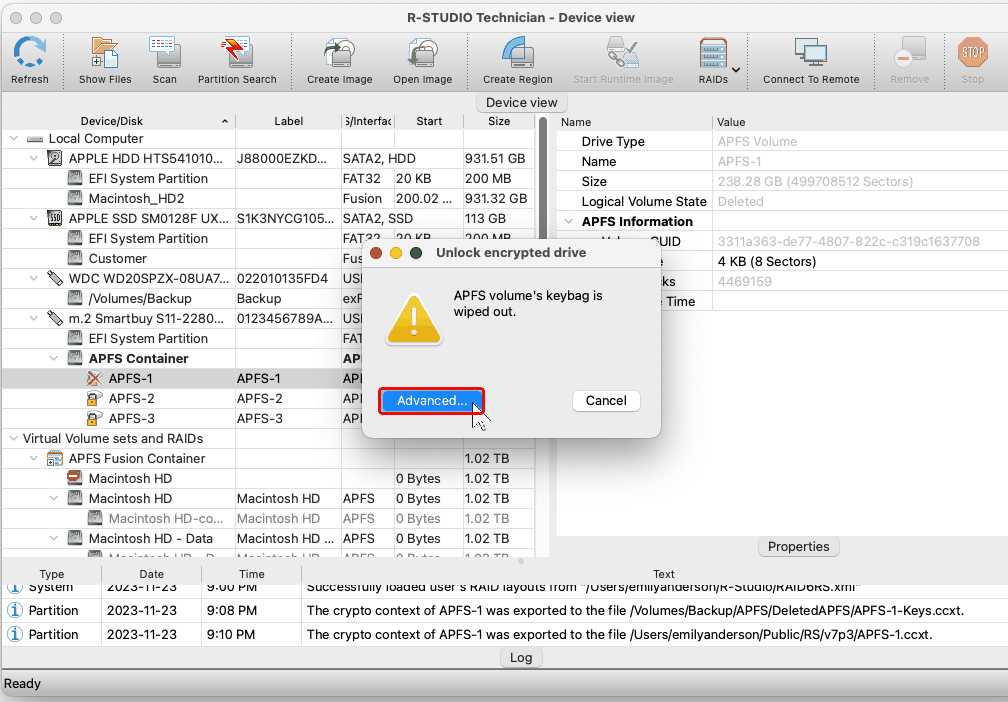
Task: Select the Macintosh HD - Data row
Action: click(268, 538)
